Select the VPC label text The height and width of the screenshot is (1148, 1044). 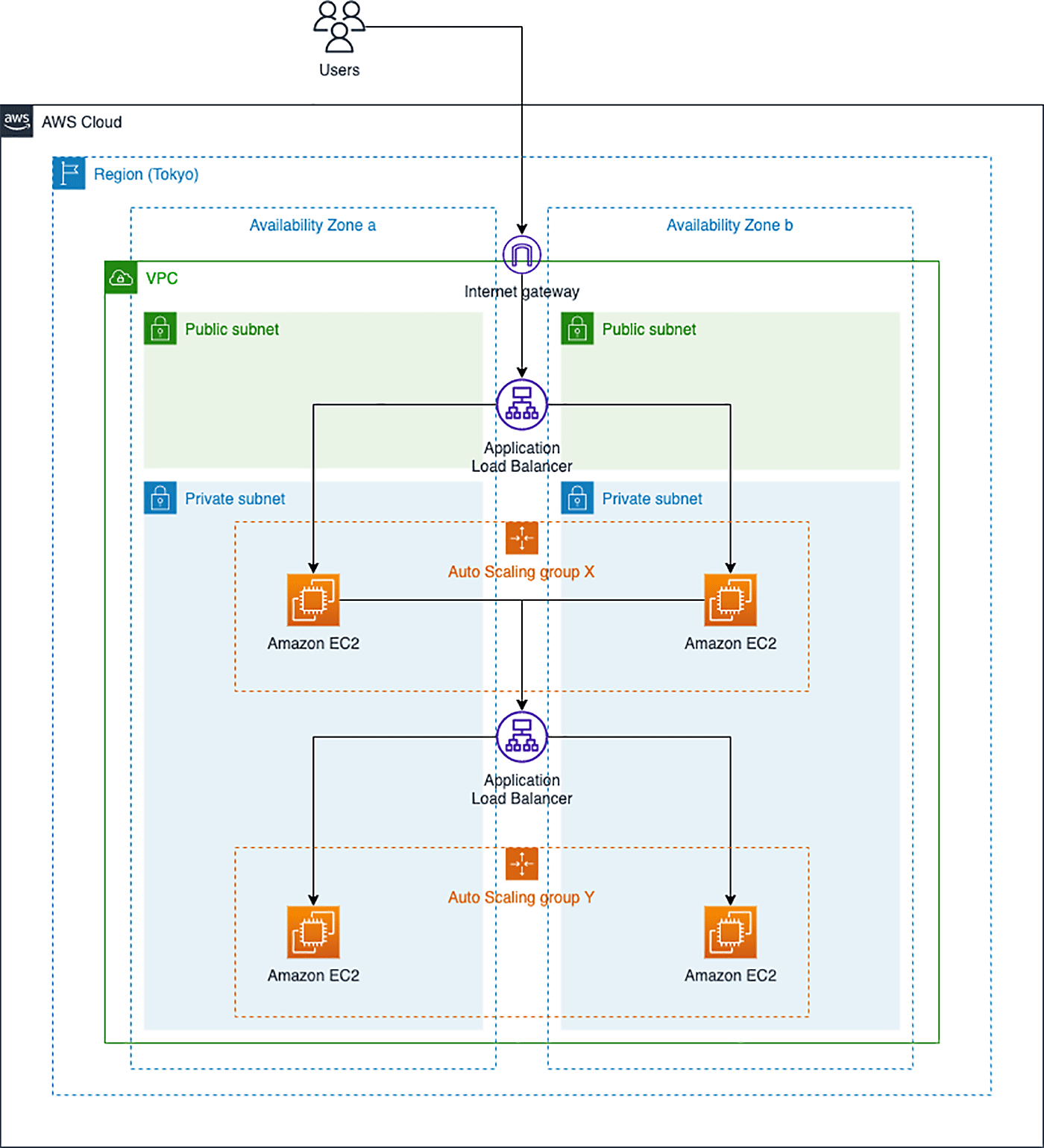click(162, 279)
